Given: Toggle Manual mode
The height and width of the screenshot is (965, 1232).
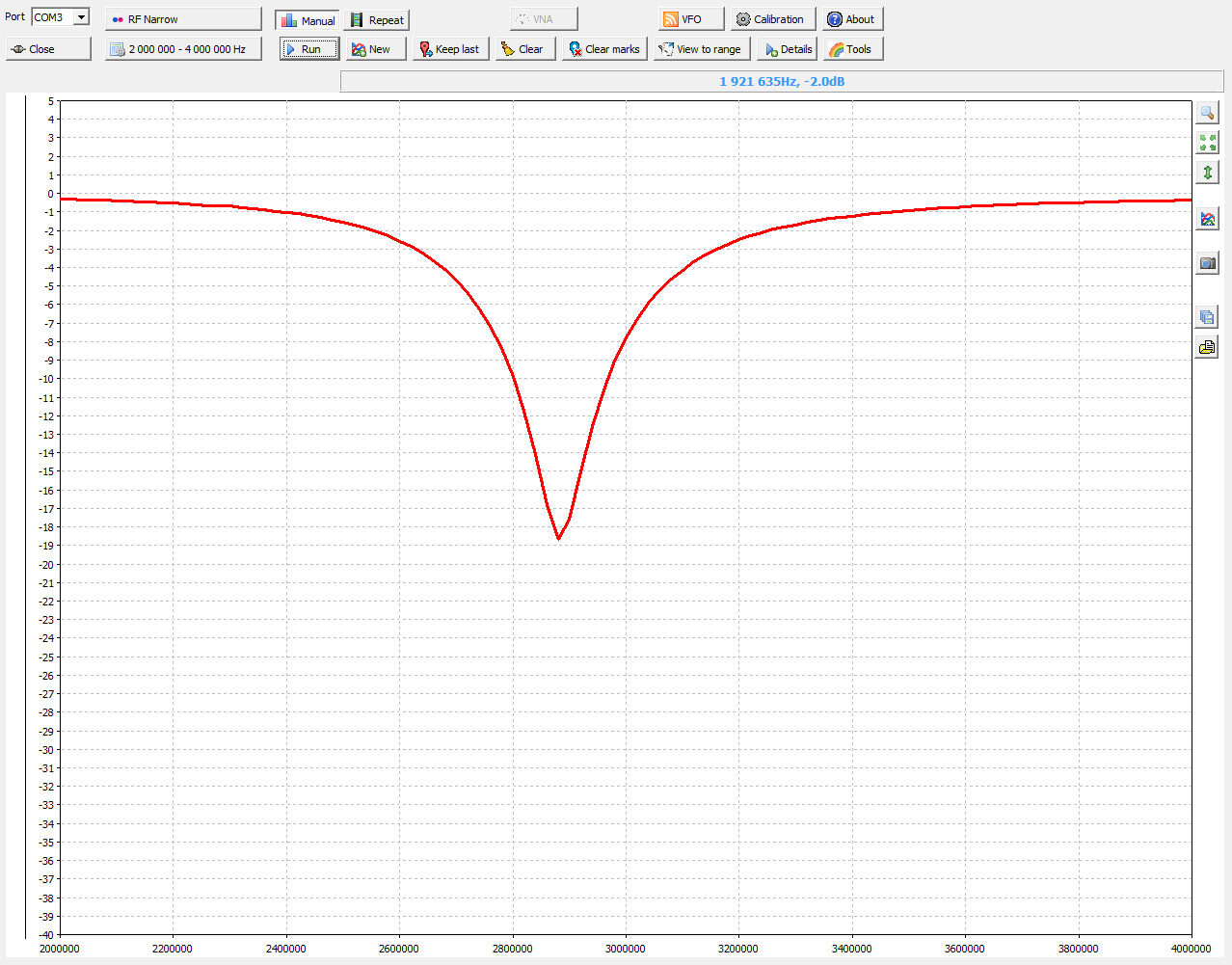Looking at the screenshot, I should 308,20.
